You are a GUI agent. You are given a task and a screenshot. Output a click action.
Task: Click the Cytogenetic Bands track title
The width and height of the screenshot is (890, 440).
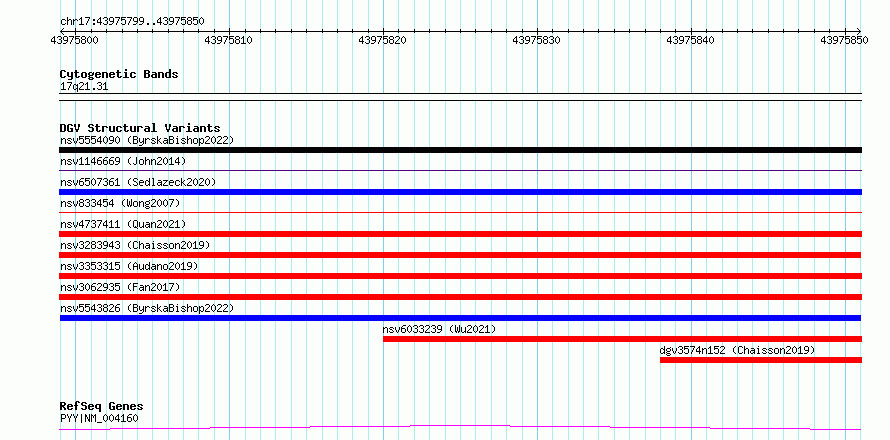point(119,74)
